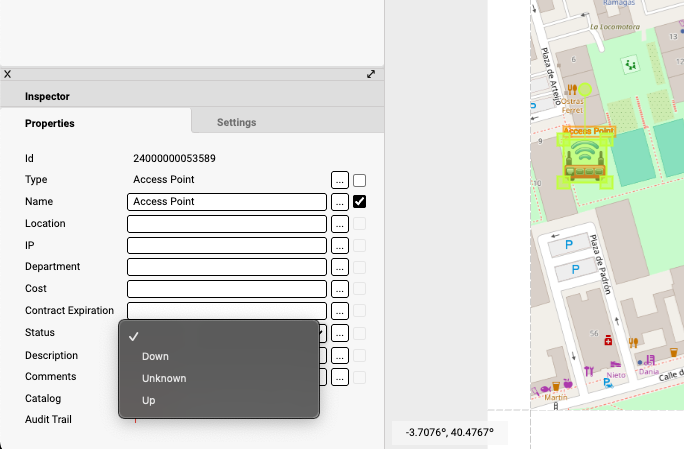Click the red pharmacy marker on map
The image size is (684, 449).
click(x=609, y=341)
